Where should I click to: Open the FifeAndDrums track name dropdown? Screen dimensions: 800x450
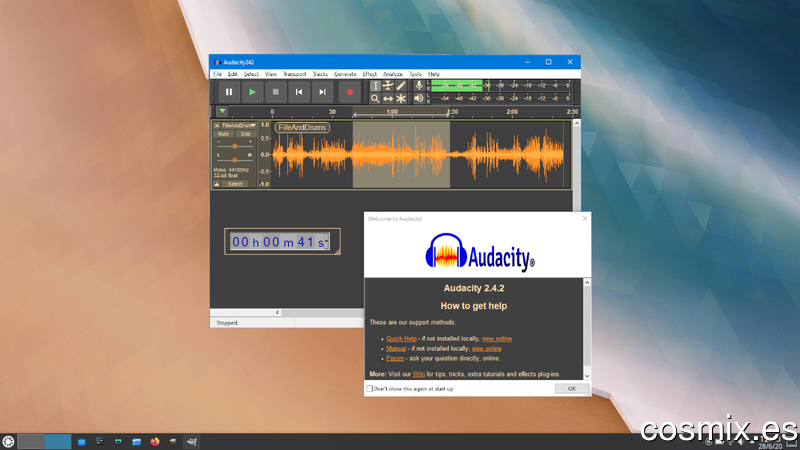tap(238, 126)
